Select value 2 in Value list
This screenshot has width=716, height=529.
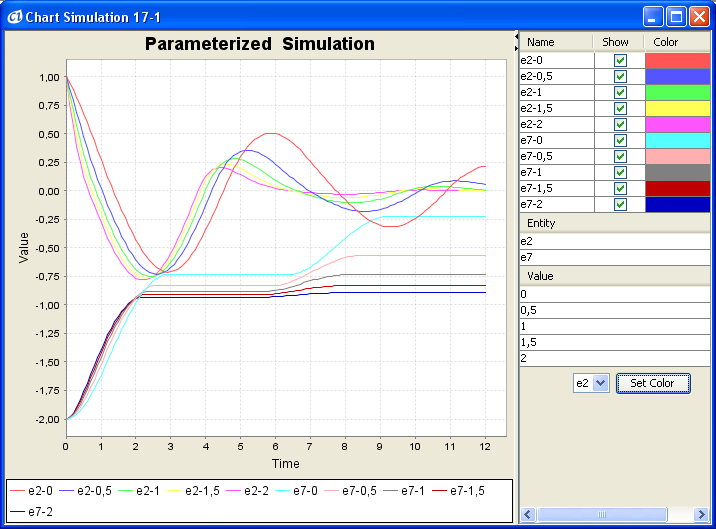[615, 358]
